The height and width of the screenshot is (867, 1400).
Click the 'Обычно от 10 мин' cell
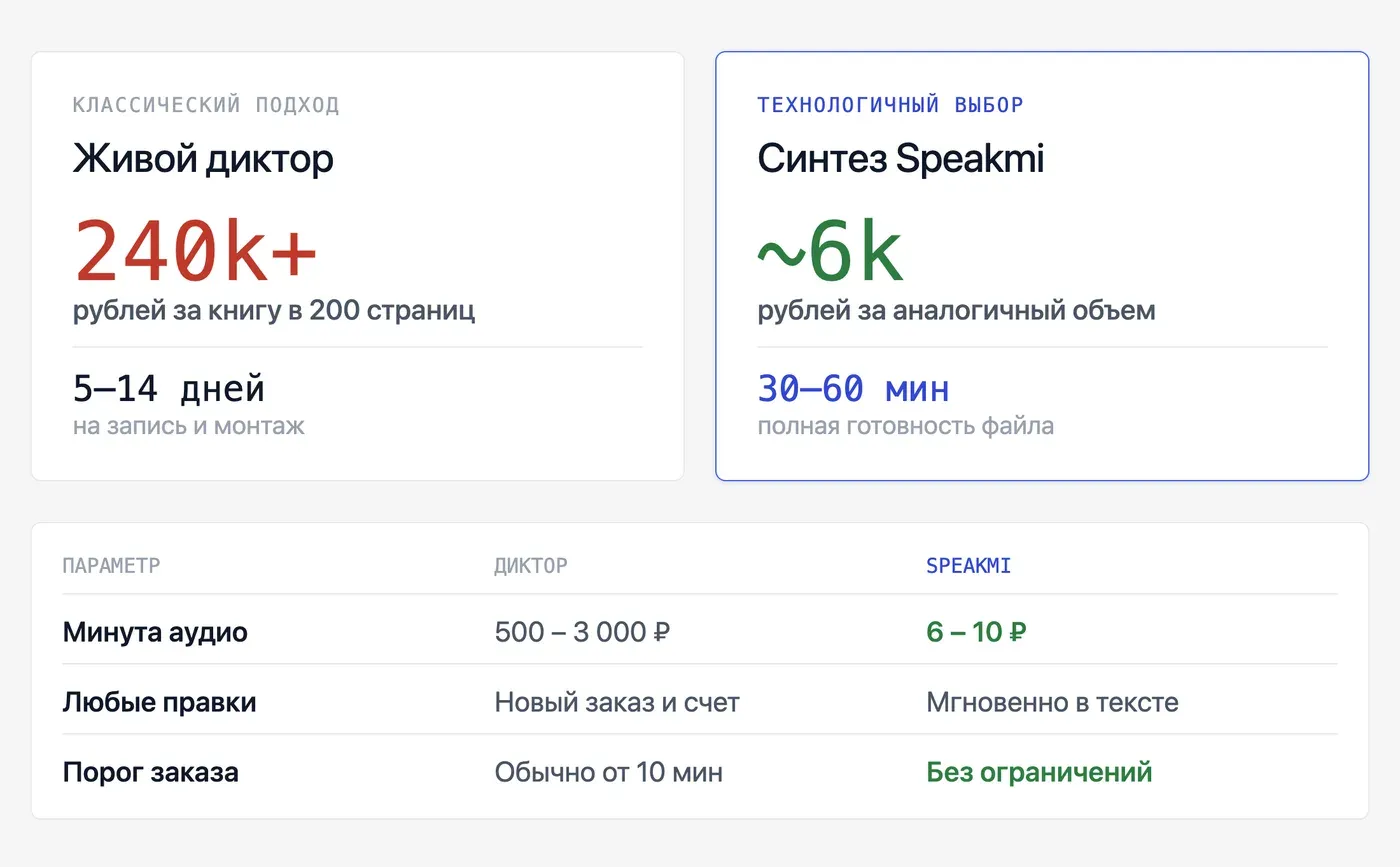[608, 772]
